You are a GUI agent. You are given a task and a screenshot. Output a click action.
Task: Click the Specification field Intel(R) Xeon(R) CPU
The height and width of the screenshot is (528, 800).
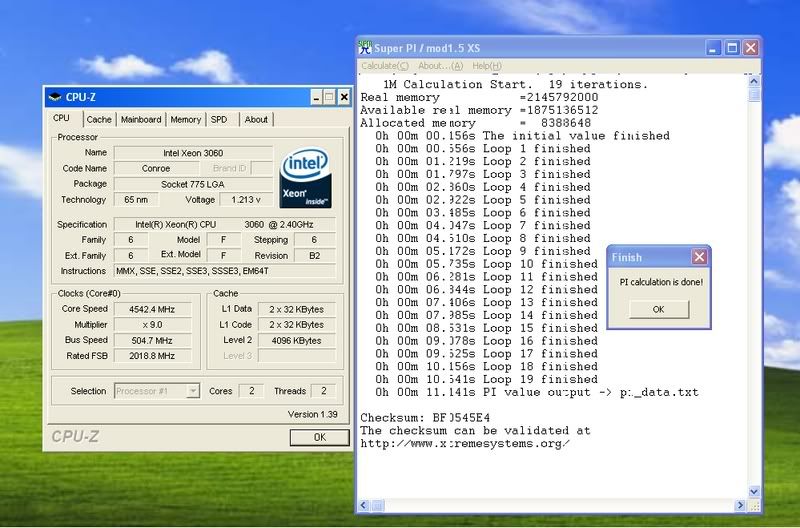224,224
